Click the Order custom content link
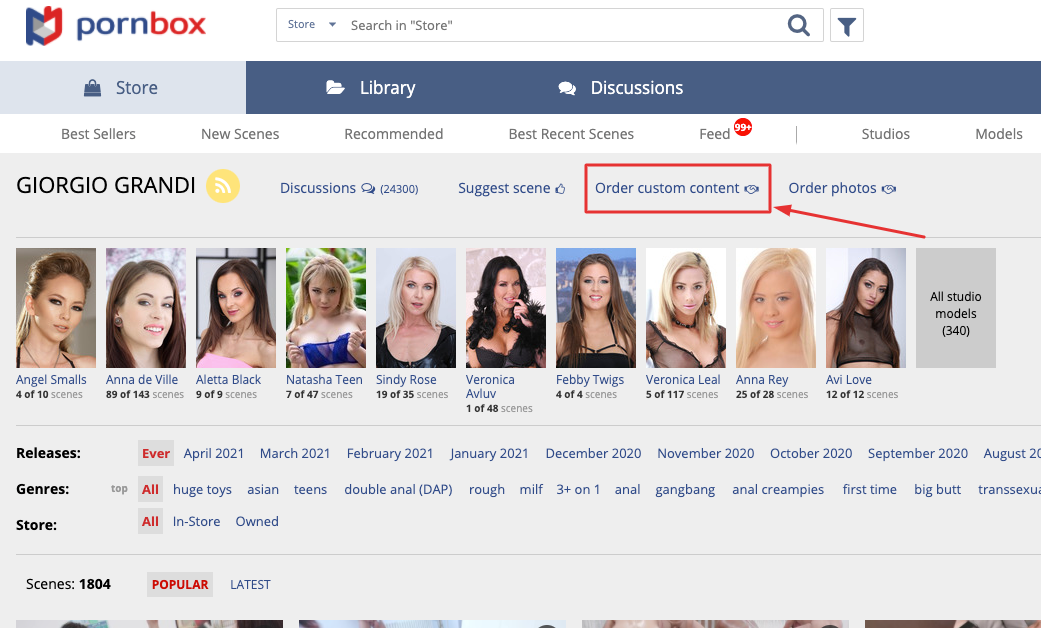The image size is (1041, 628). pos(667,188)
